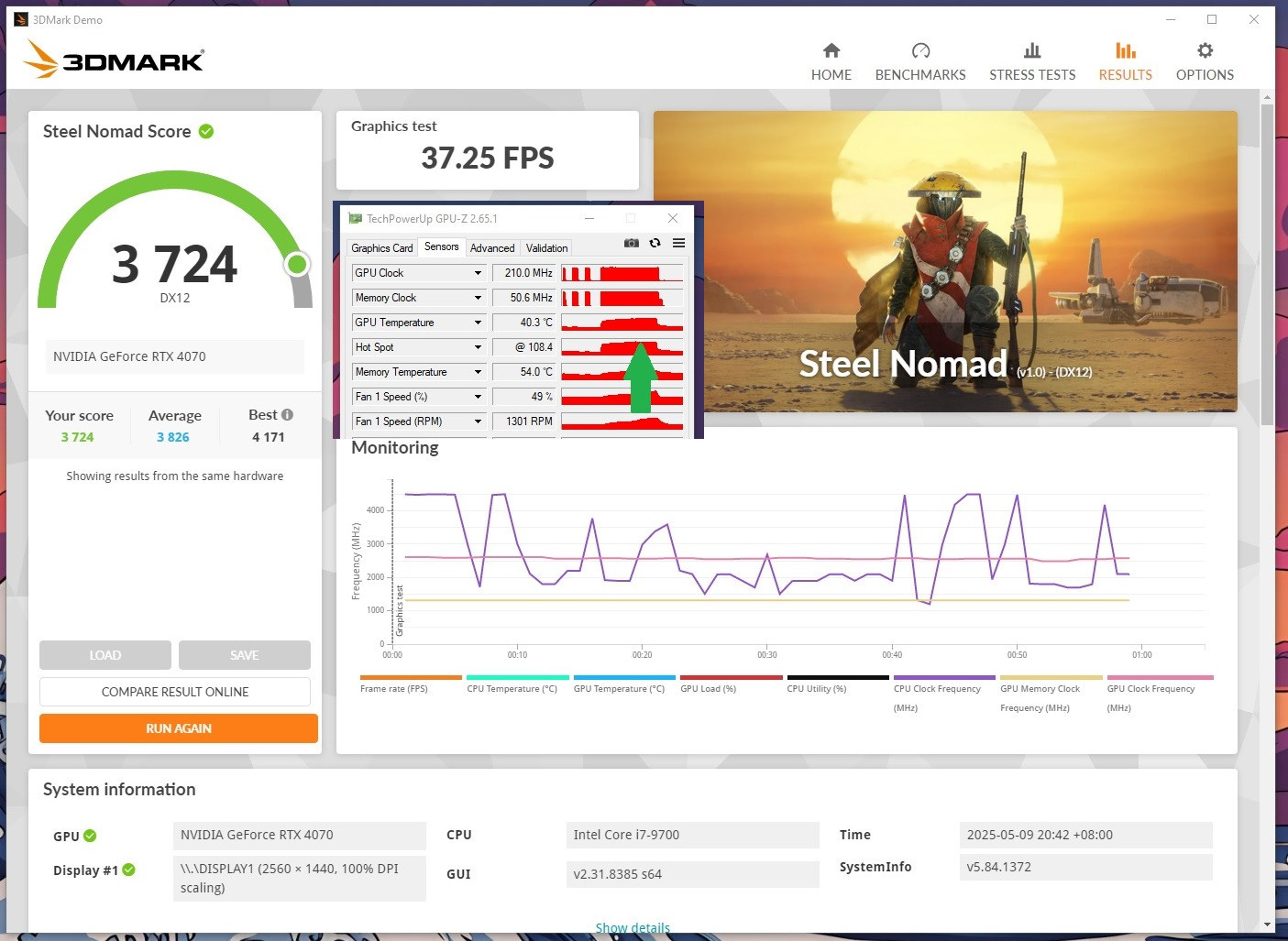Open the Show details link
The height and width of the screenshot is (941, 1288).
pos(633,927)
